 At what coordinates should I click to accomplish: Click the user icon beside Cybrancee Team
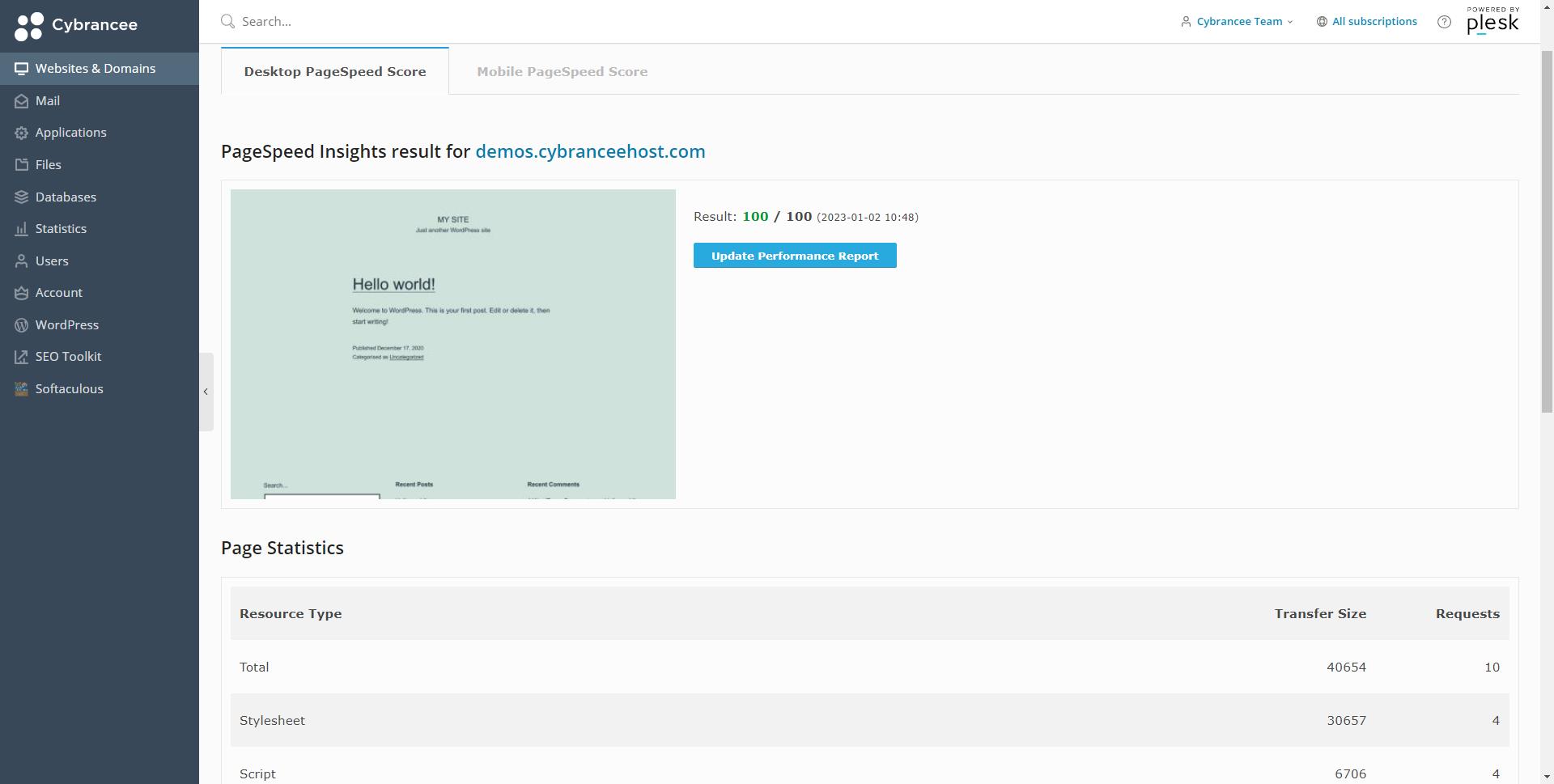coord(1186,22)
